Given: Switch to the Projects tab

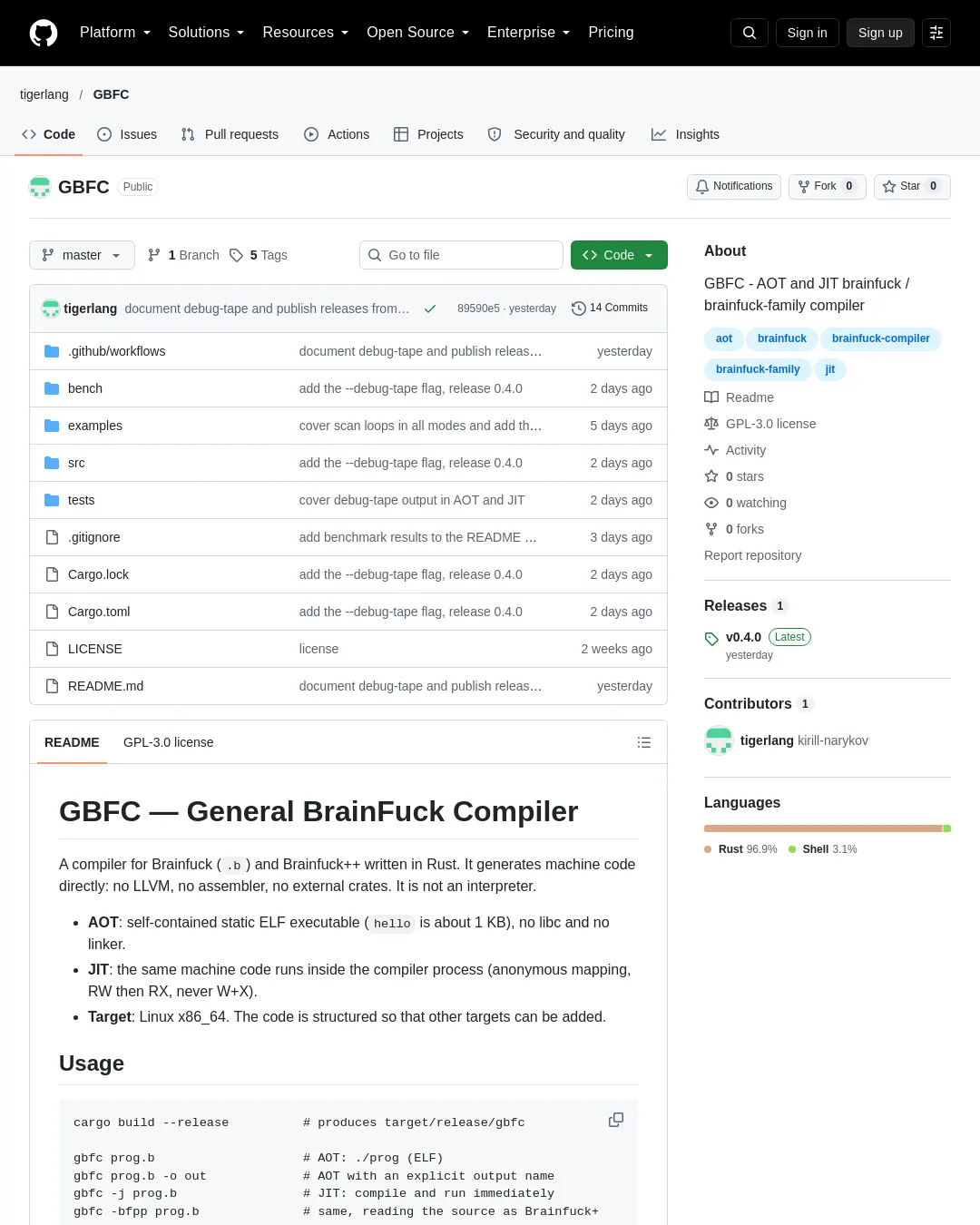Looking at the screenshot, I should click(x=428, y=134).
